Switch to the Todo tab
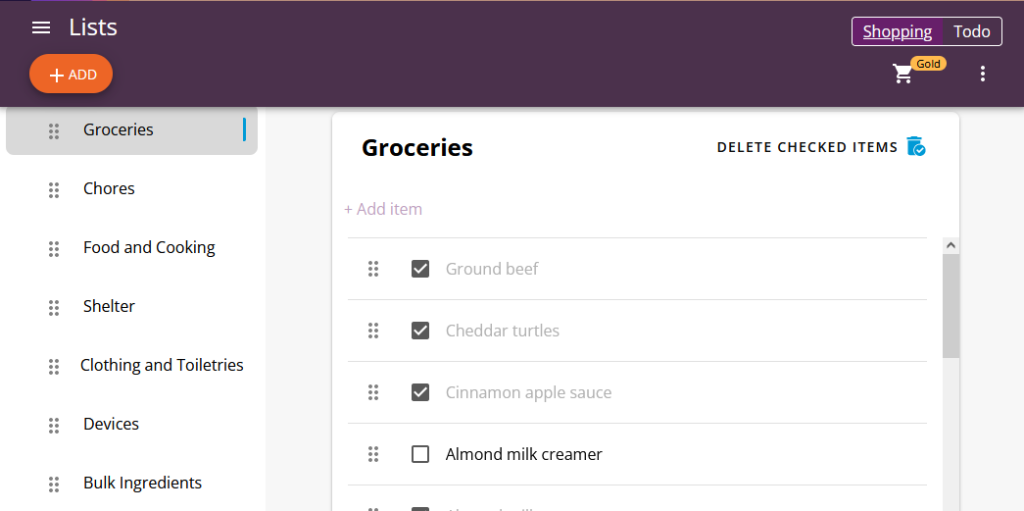 [x=971, y=32]
